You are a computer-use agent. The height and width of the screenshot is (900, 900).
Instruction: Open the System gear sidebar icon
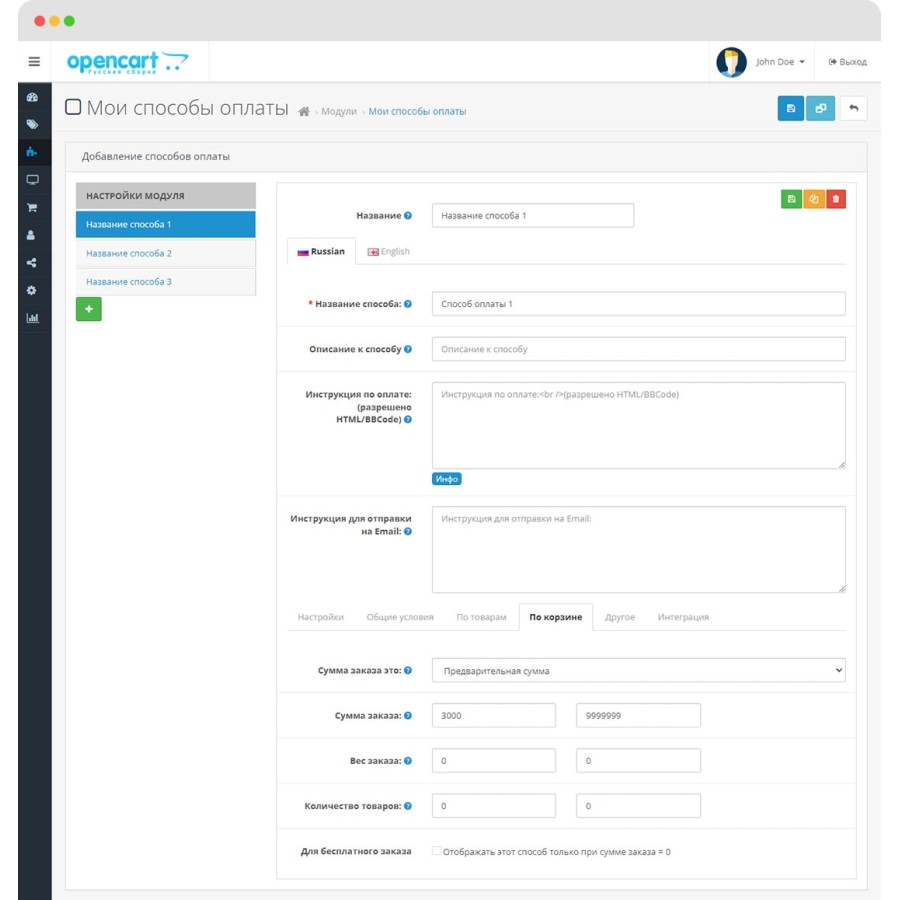(32, 290)
